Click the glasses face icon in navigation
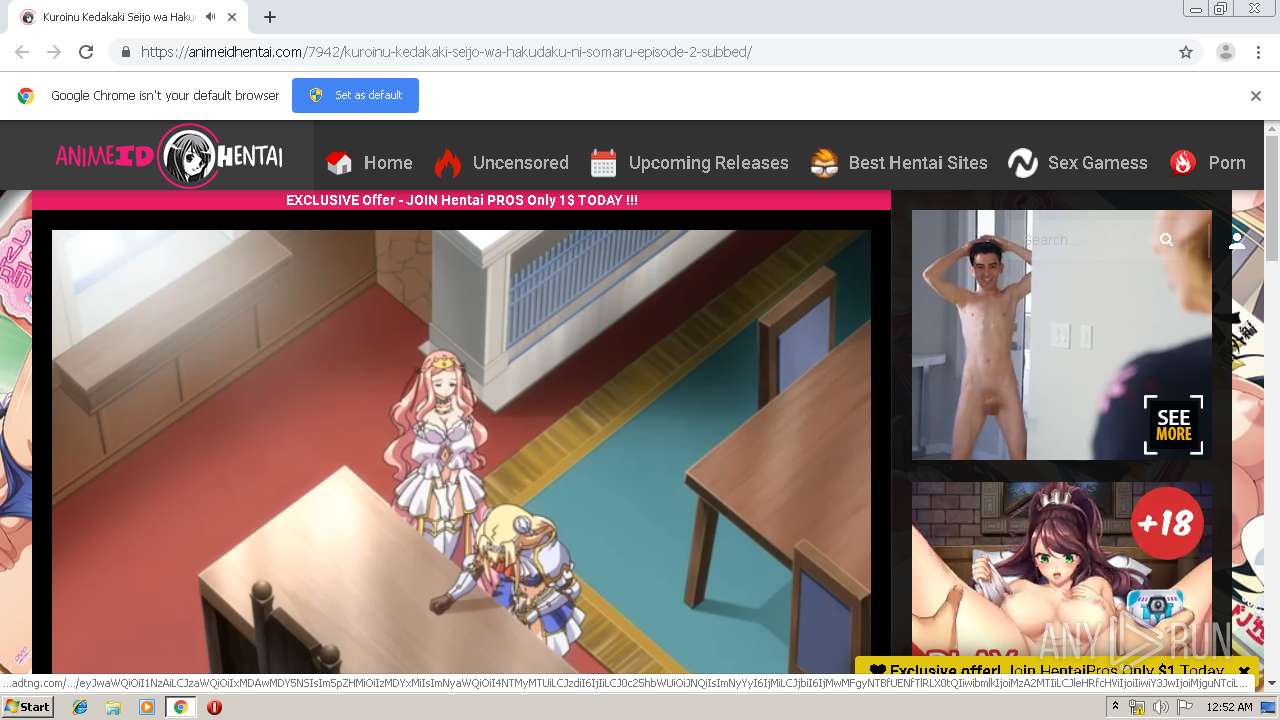Image resolution: width=1280 pixels, height=720 pixels. pyautogui.click(x=824, y=163)
